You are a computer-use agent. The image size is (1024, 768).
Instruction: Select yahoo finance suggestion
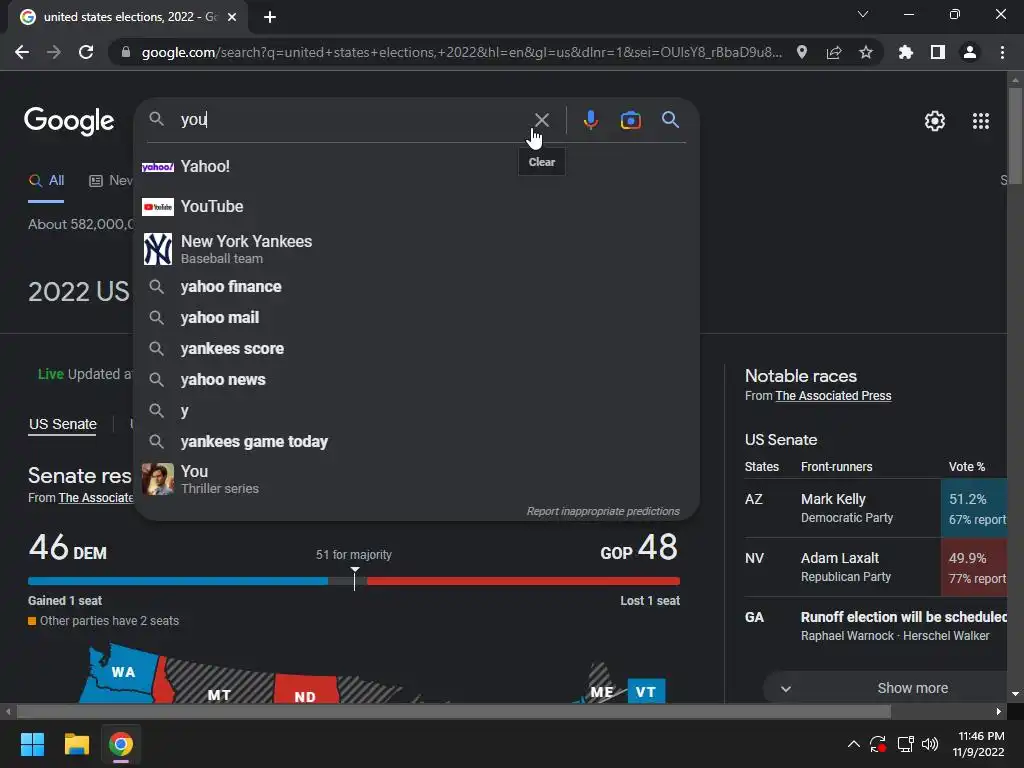[416, 287]
